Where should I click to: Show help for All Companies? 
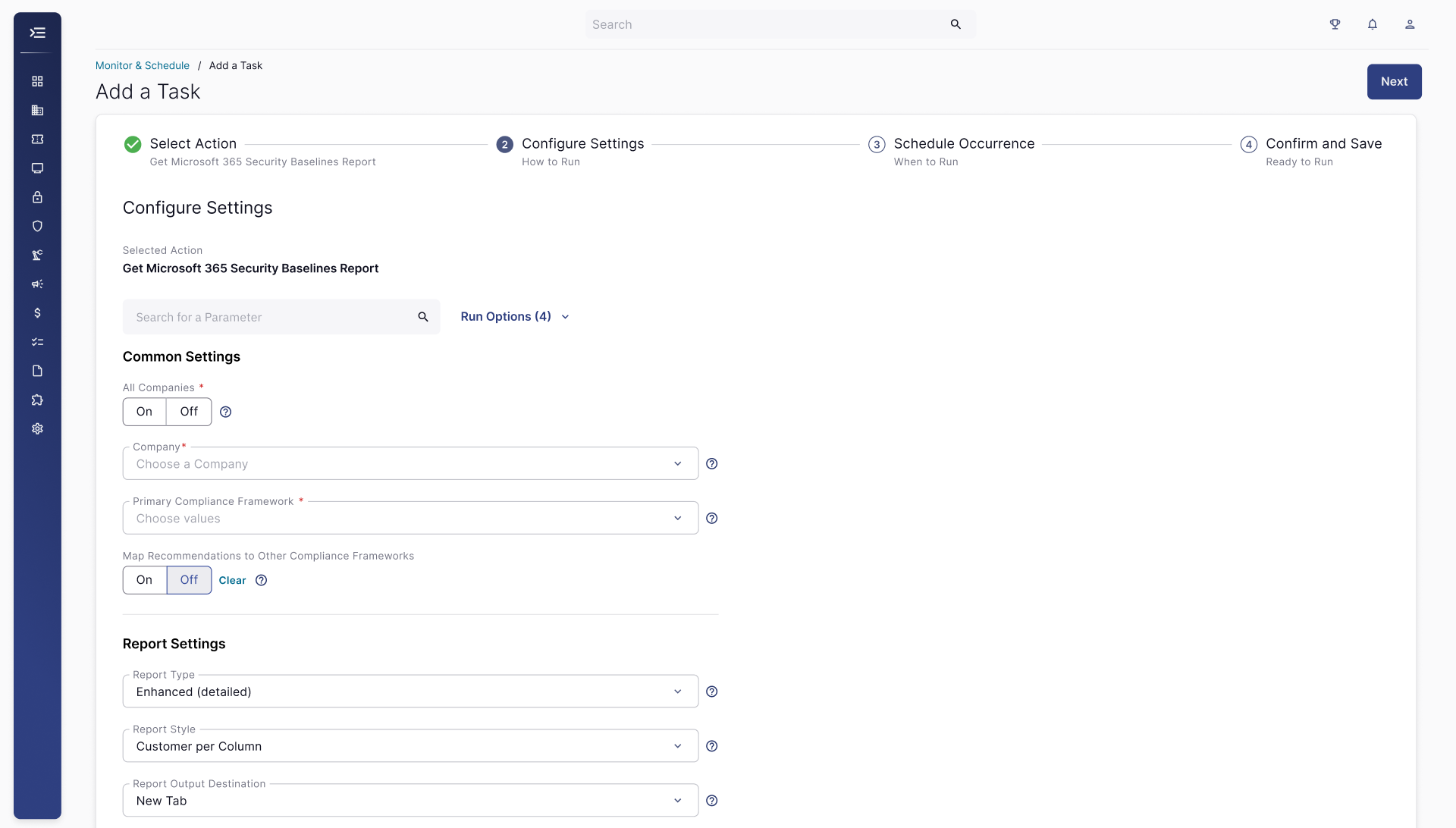coord(225,412)
